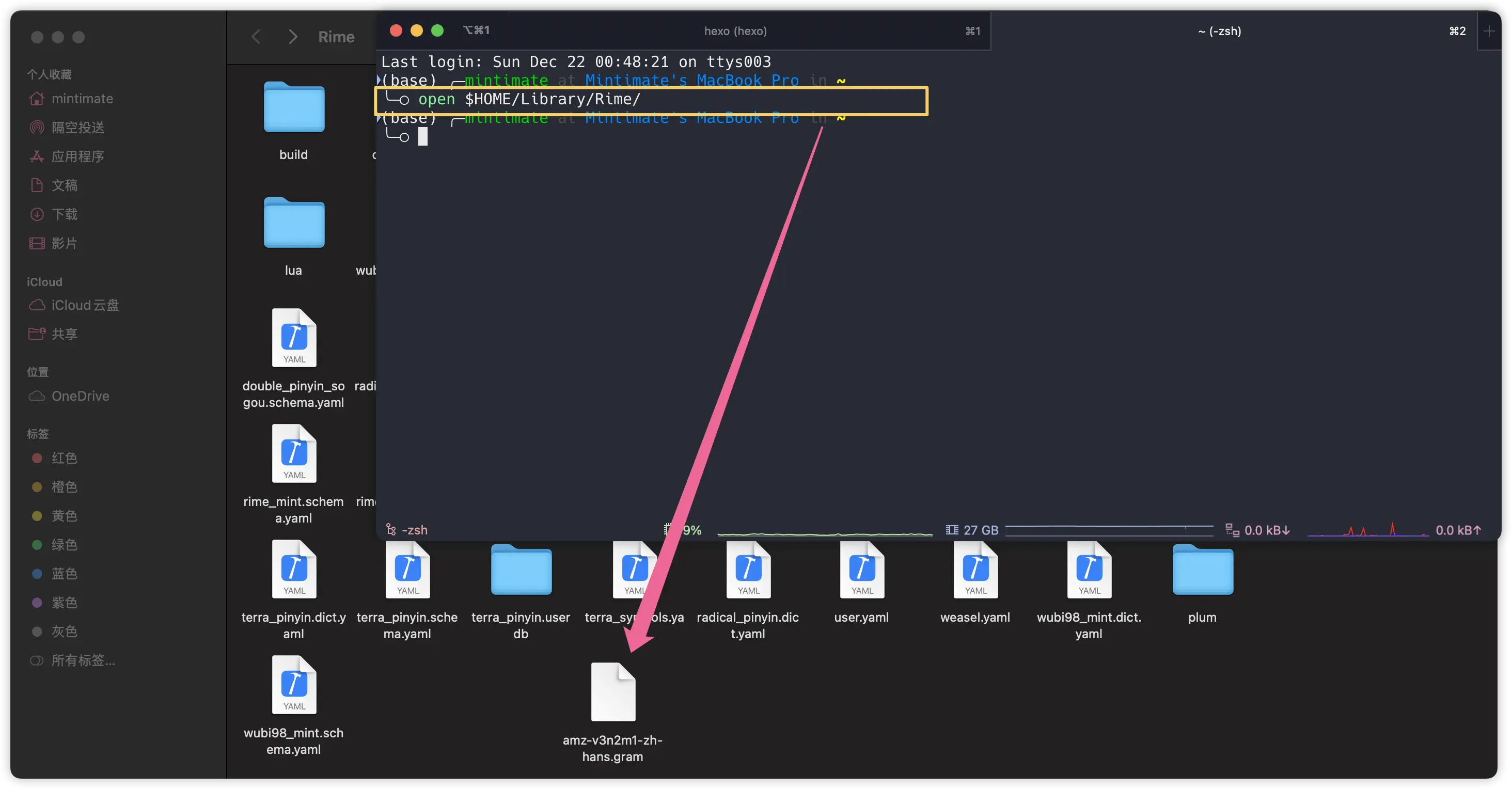This screenshot has height=789, width=1512.
Task: Filter by 绿色 tag
Action: (x=54, y=545)
